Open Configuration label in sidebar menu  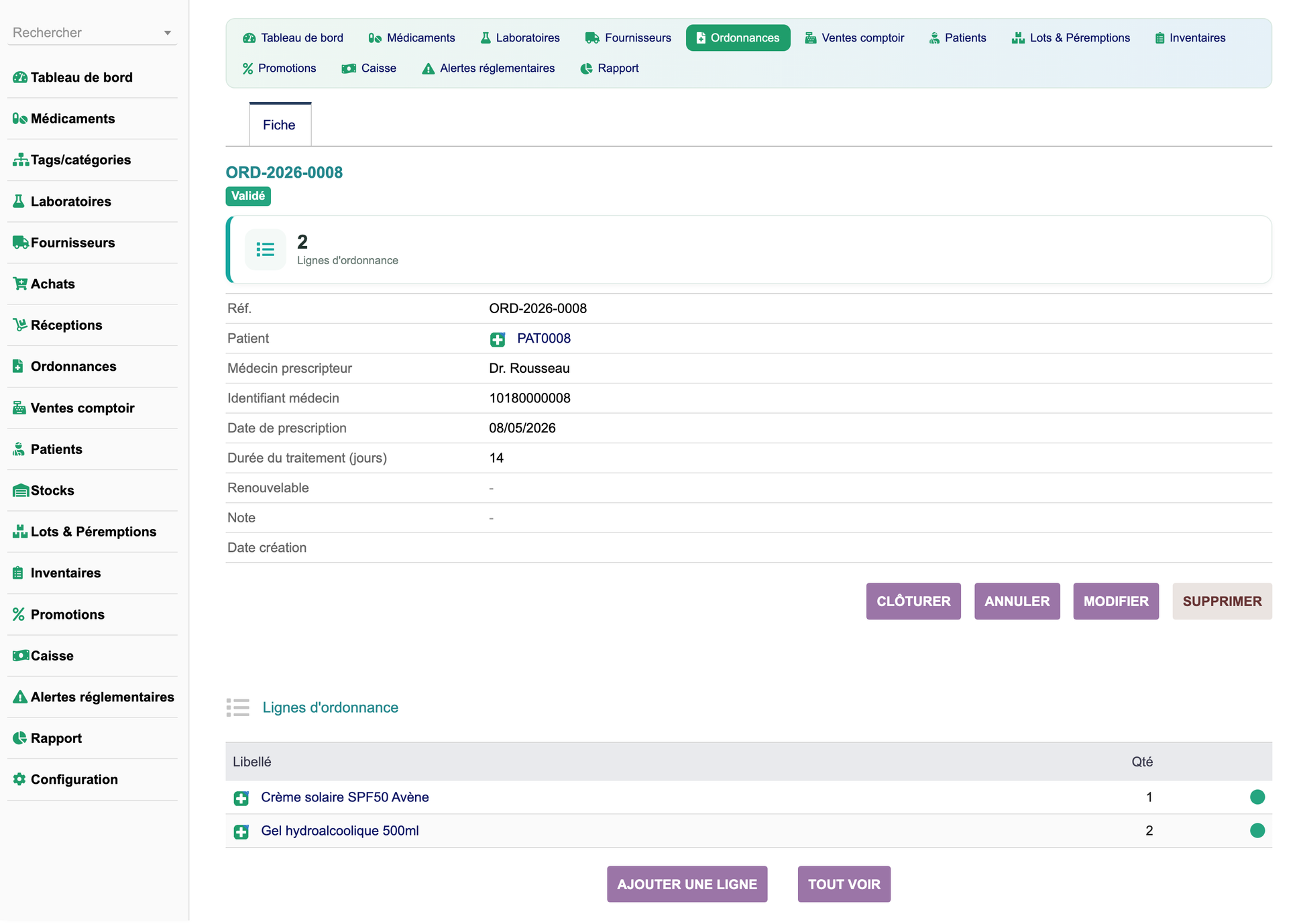coord(74,780)
